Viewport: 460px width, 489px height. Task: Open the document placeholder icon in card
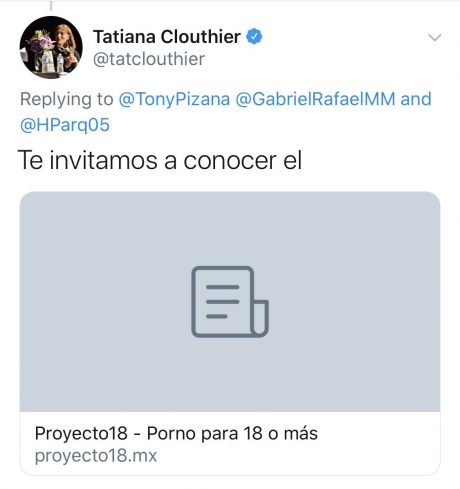tap(230, 302)
